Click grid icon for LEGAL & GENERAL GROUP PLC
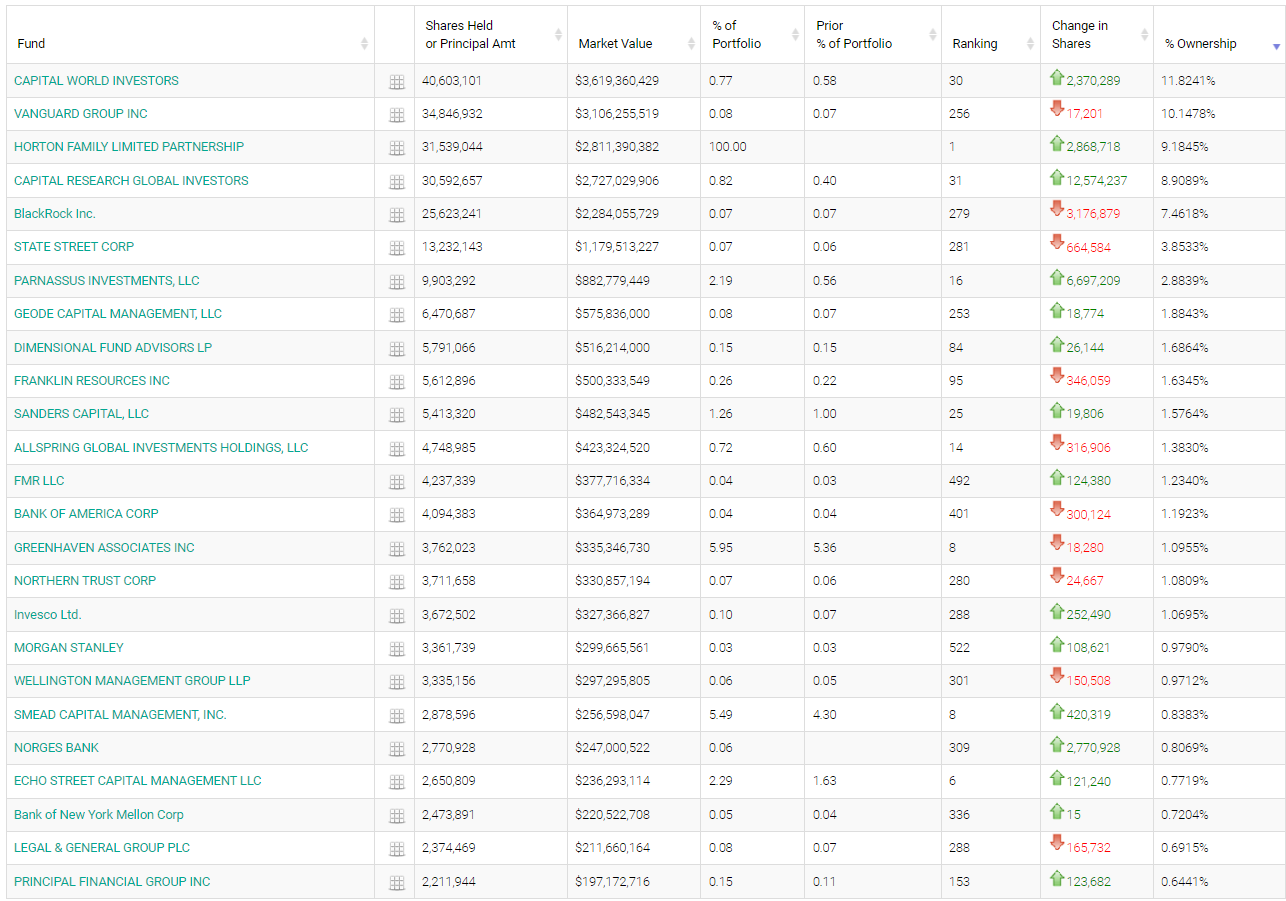 pos(396,849)
